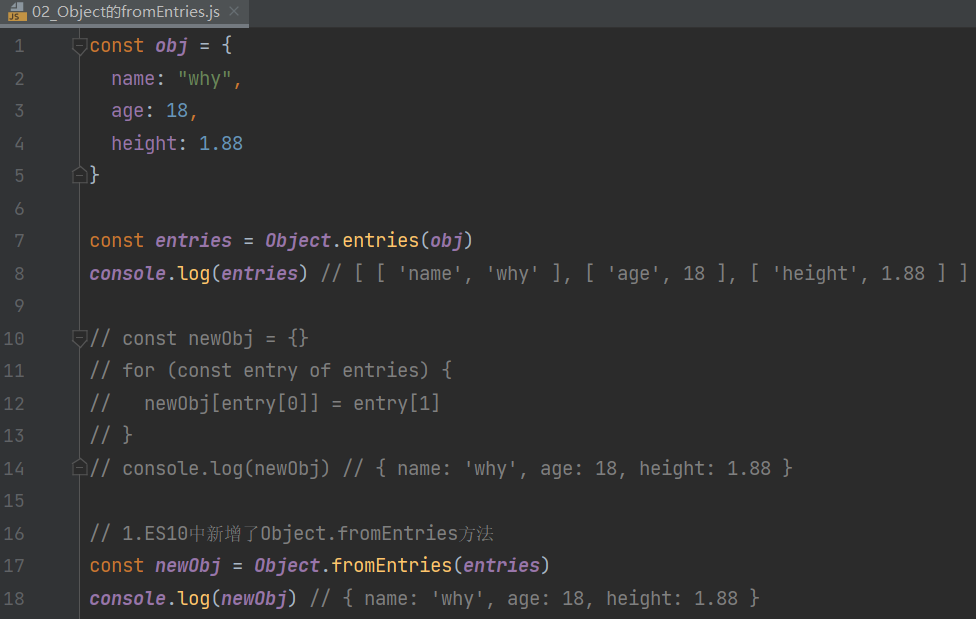Click the newObj declaration on line 17

pos(188,565)
